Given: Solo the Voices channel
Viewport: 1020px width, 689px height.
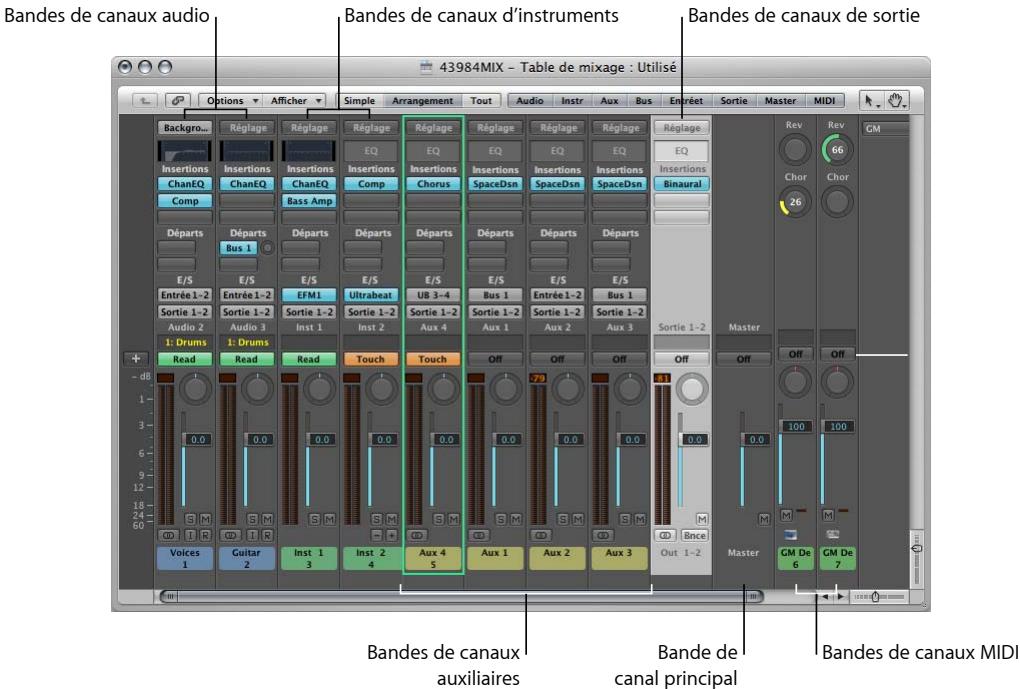Looking at the screenshot, I should [190, 519].
